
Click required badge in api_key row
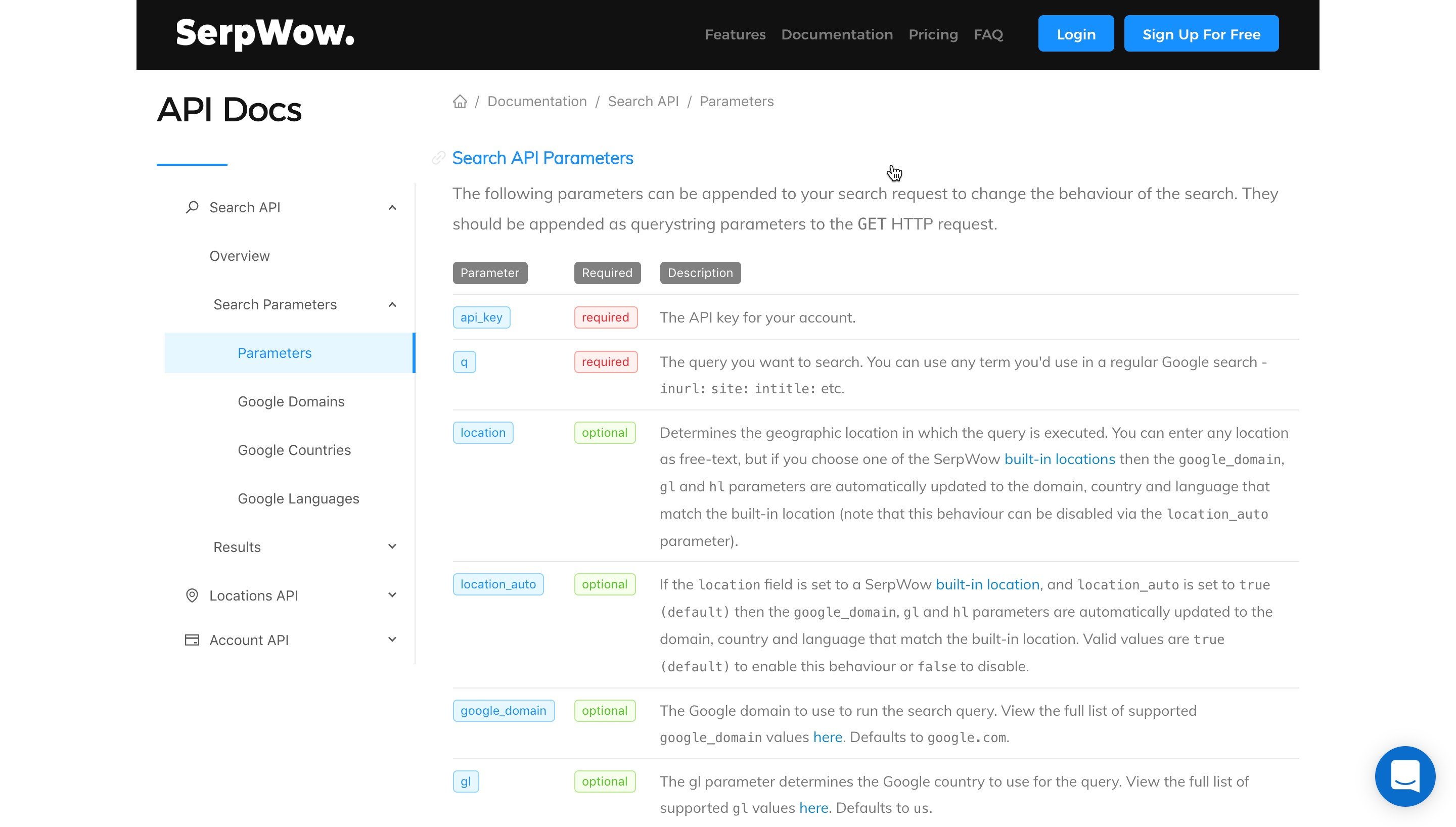[605, 317]
